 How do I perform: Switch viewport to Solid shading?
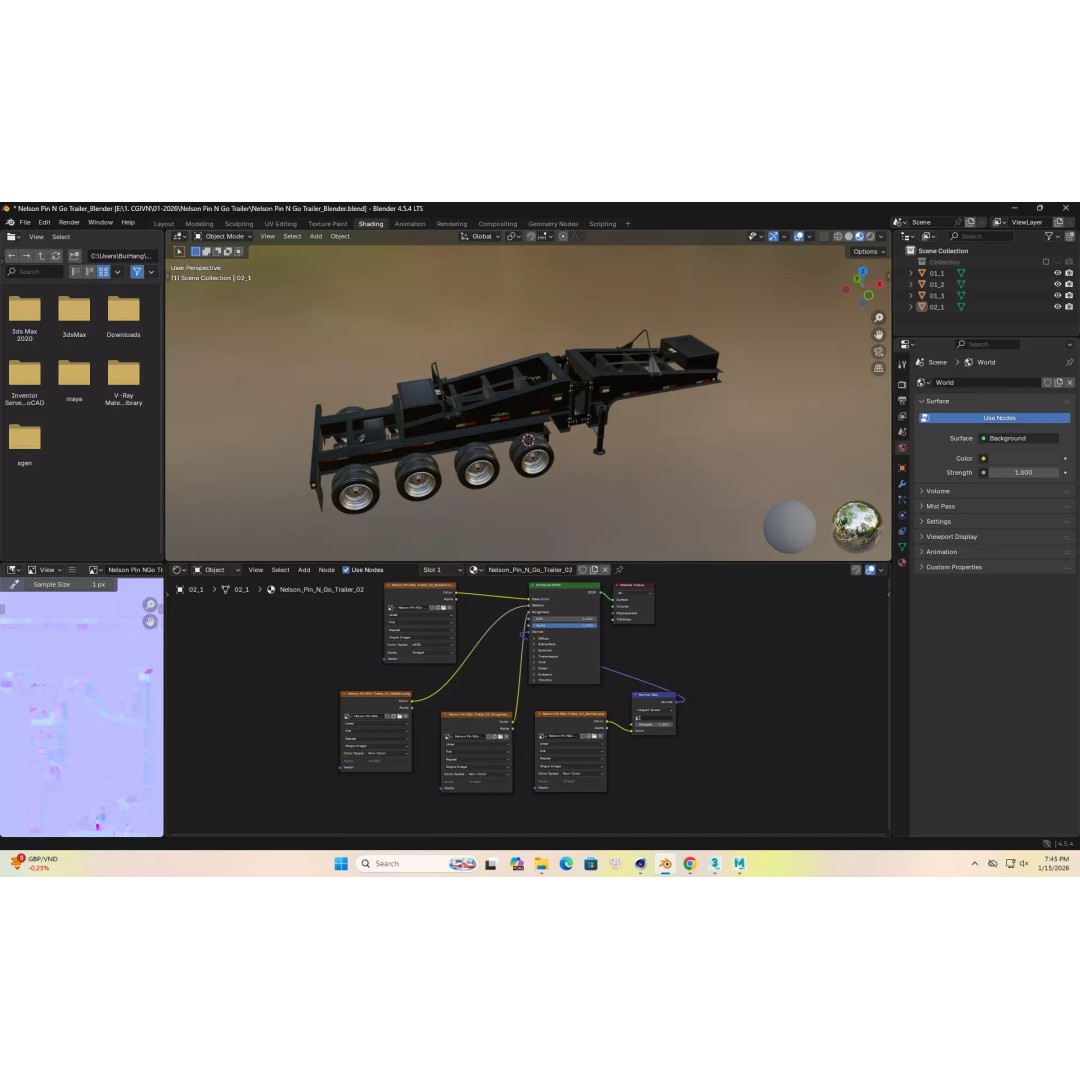click(849, 236)
